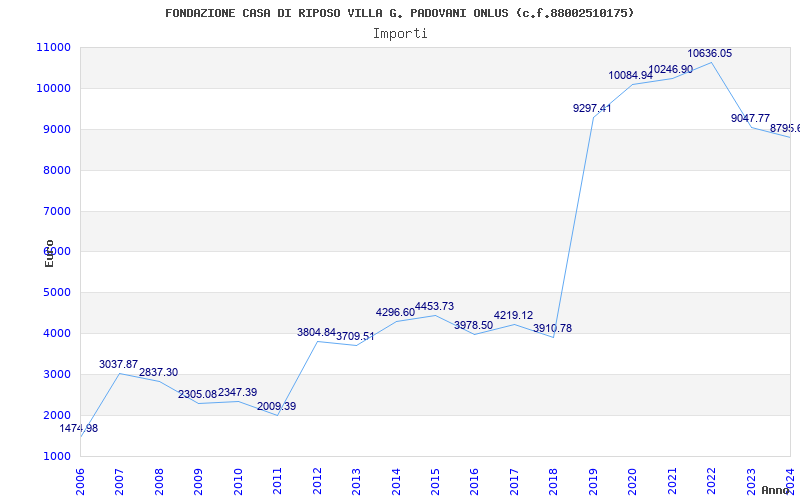The height and width of the screenshot is (500, 800).
Task: Click x-axis year label 2009
Action: 198,481
